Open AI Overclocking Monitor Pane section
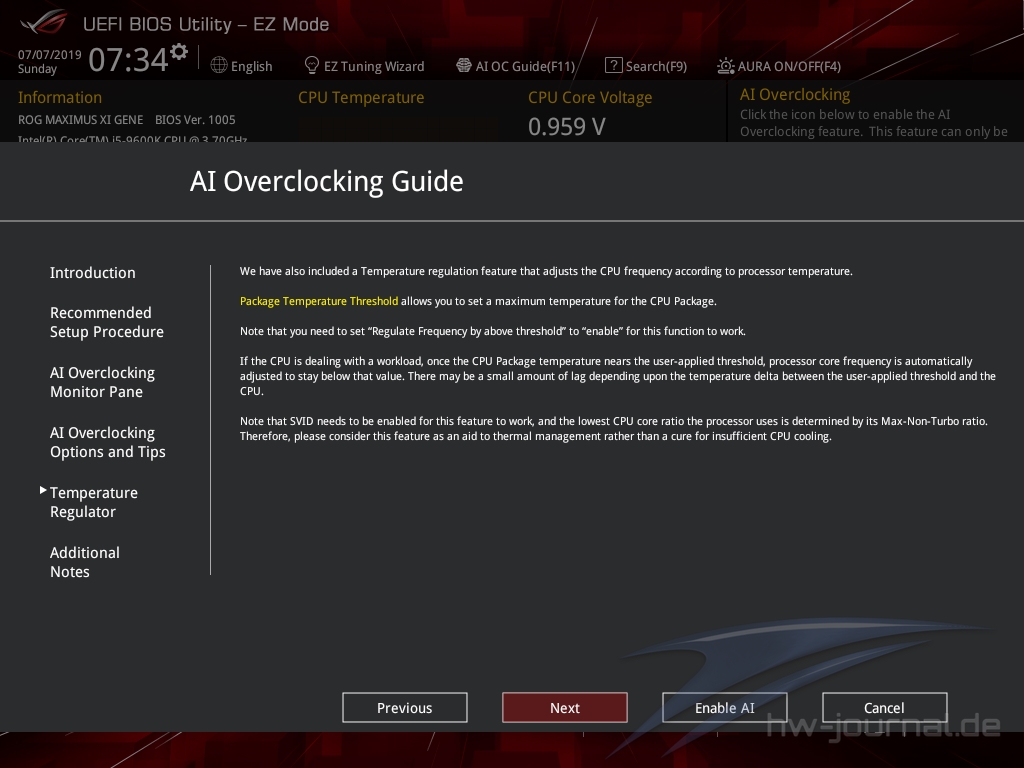The height and width of the screenshot is (768, 1024). [103, 382]
